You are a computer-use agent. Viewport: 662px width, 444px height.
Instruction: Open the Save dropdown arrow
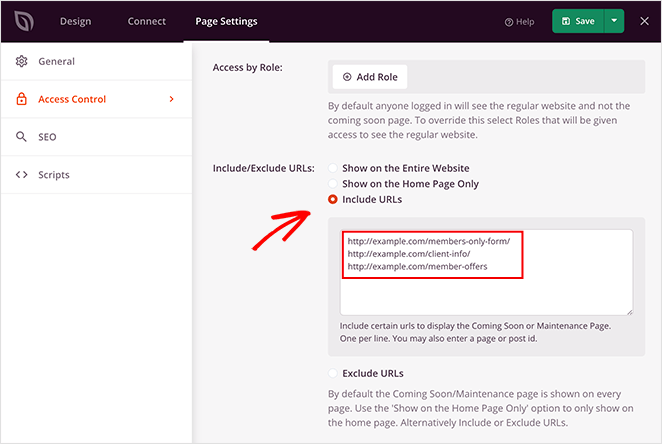pos(615,21)
